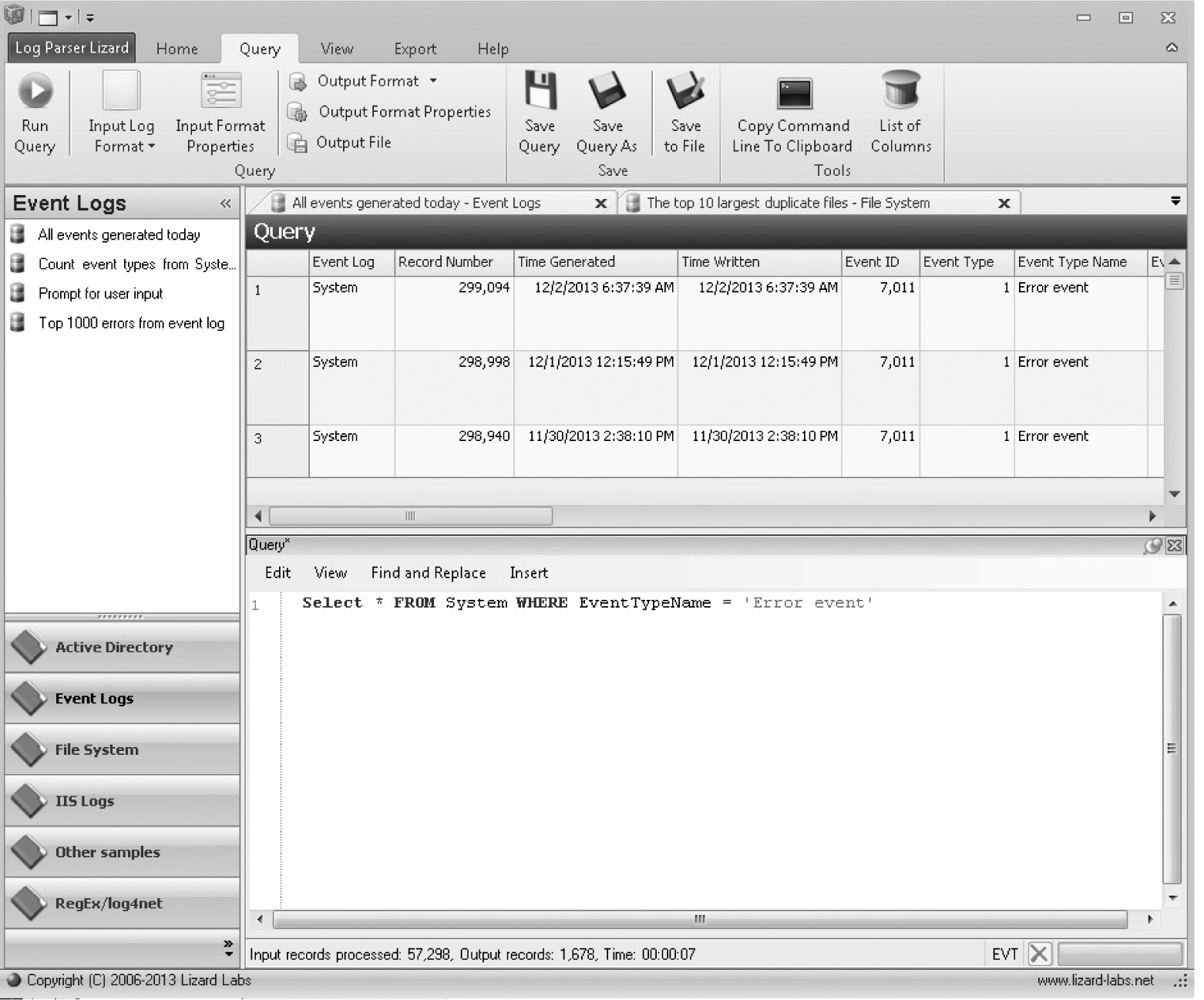The width and height of the screenshot is (1204, 1000).
Task: Click into the SQL query text editor
Action: [721, 749]
